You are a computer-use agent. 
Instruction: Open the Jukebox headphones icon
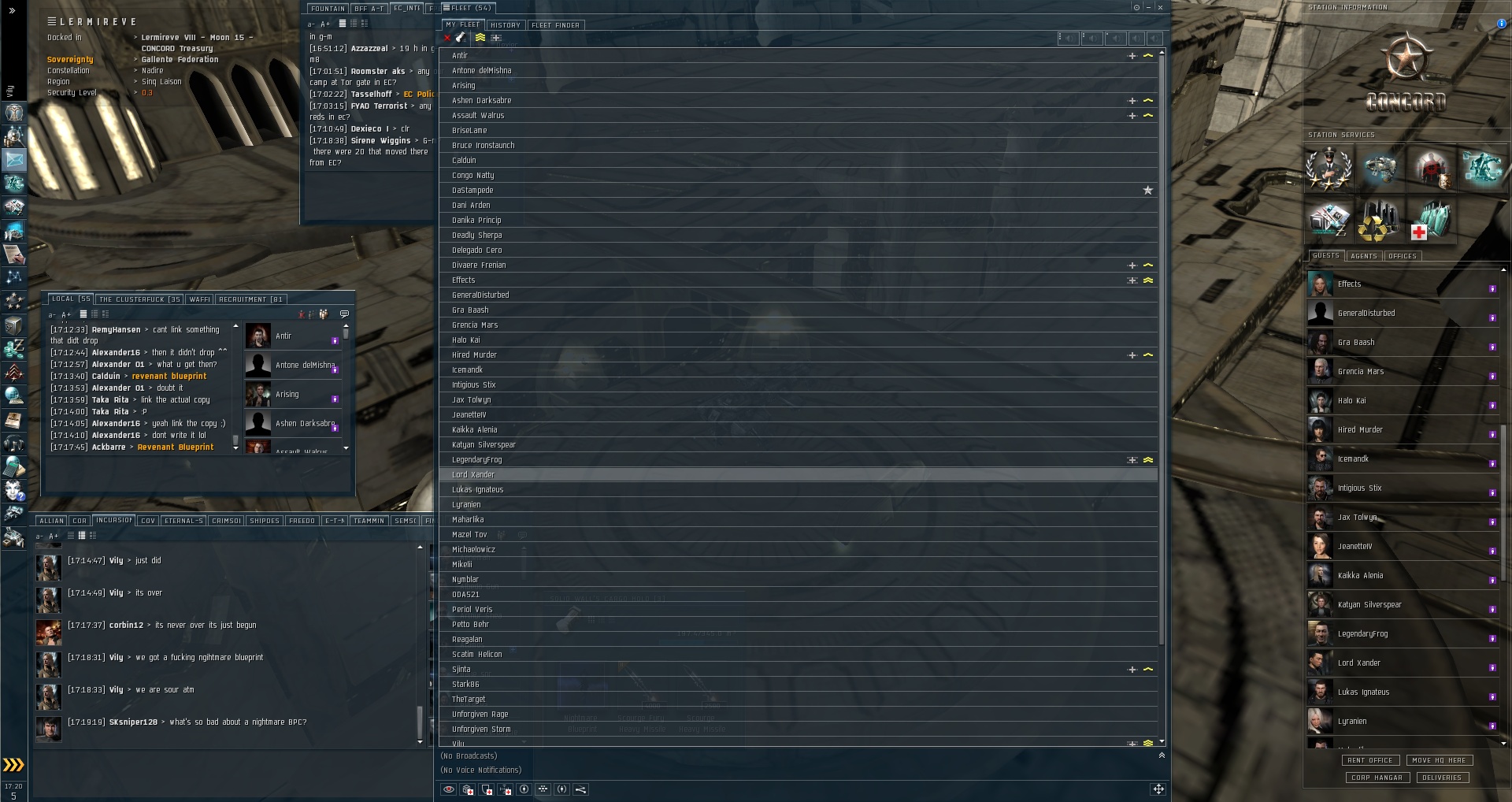coord(13,443)
